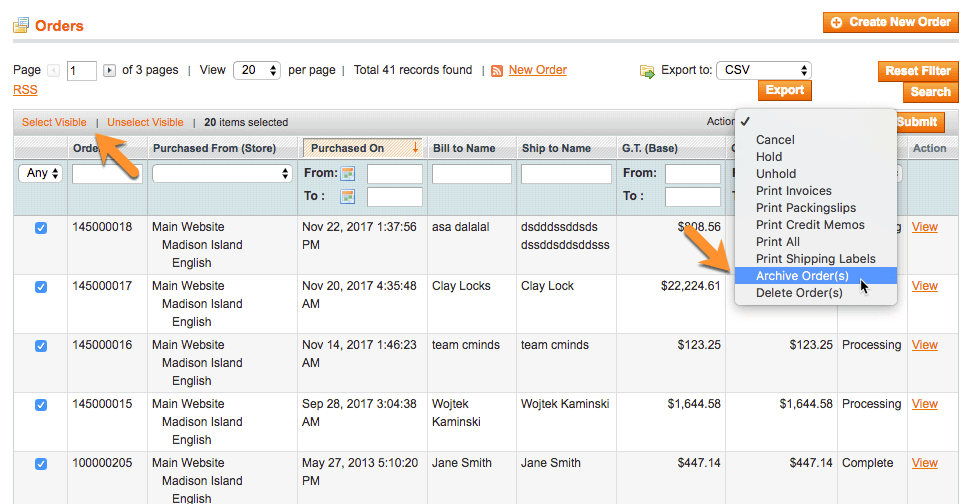
Task: Open the Purchased On From calendar icon
Action: (348, 174)
